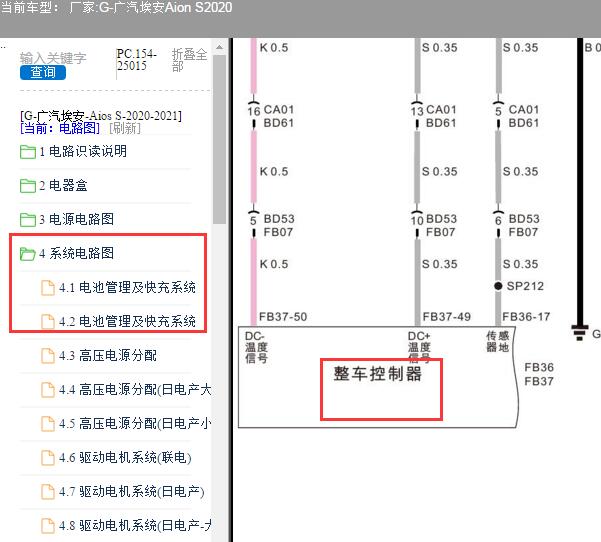Click the page icon beside 4.4 entry
The height and width of the screenshot is (542, 601).
[48, 390]
